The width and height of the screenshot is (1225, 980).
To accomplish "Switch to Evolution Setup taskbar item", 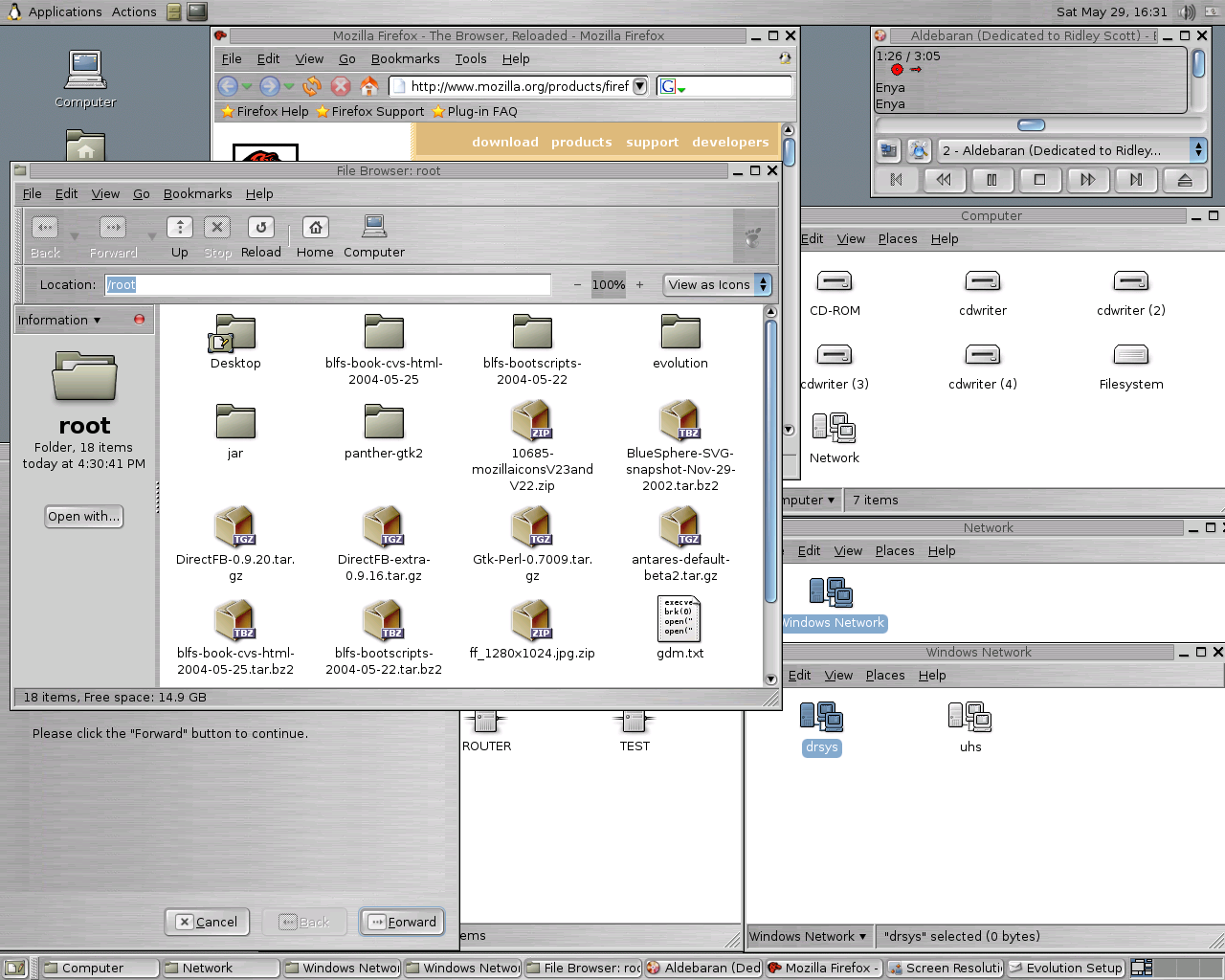I will pos(1065,968).
